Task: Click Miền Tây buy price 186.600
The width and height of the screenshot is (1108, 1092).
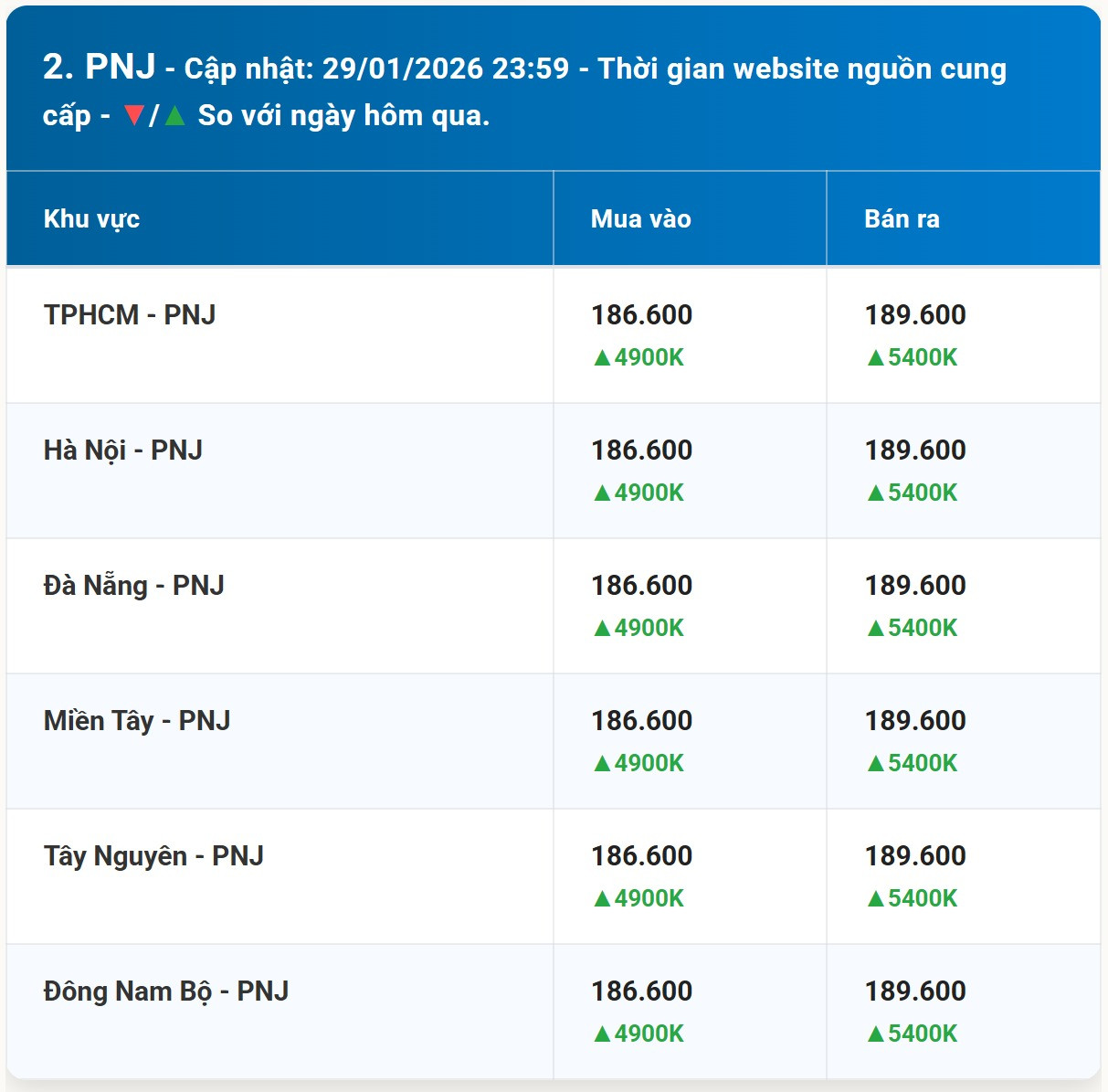Action: tap(641, 720)
